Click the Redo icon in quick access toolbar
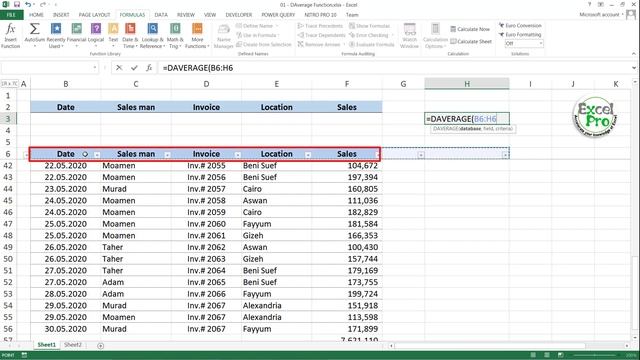Image resolution: width=640 pixels, height=360 pixels. (42, 4)
